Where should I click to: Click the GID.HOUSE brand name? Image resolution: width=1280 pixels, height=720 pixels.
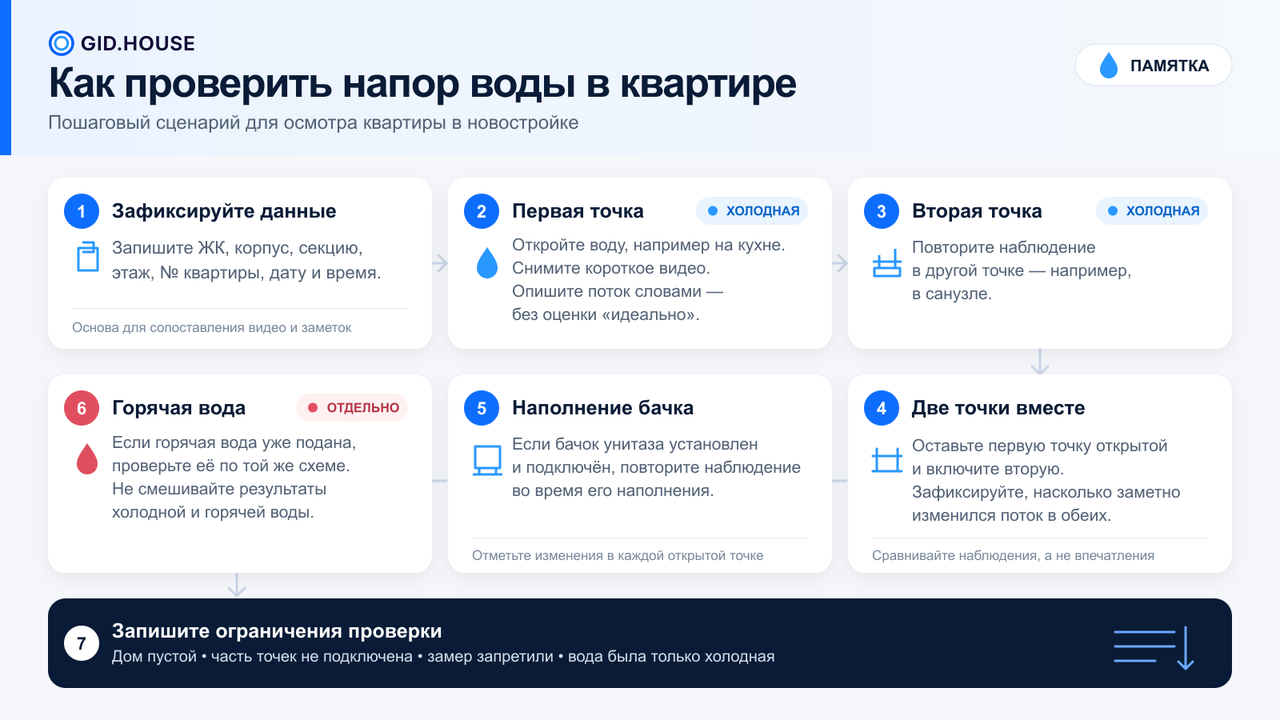tap(138, 43)
